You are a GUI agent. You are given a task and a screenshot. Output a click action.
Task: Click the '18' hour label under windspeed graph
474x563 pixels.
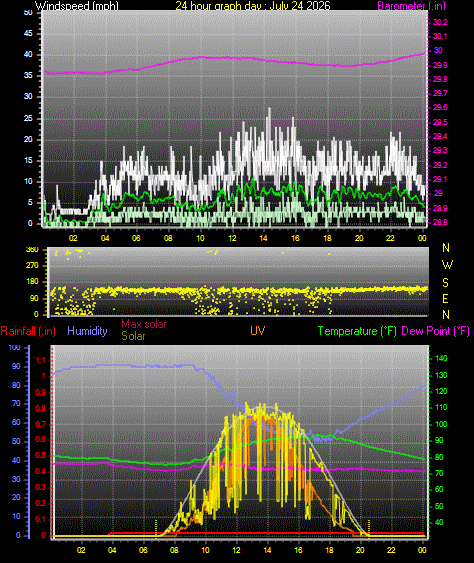[327, 238]
